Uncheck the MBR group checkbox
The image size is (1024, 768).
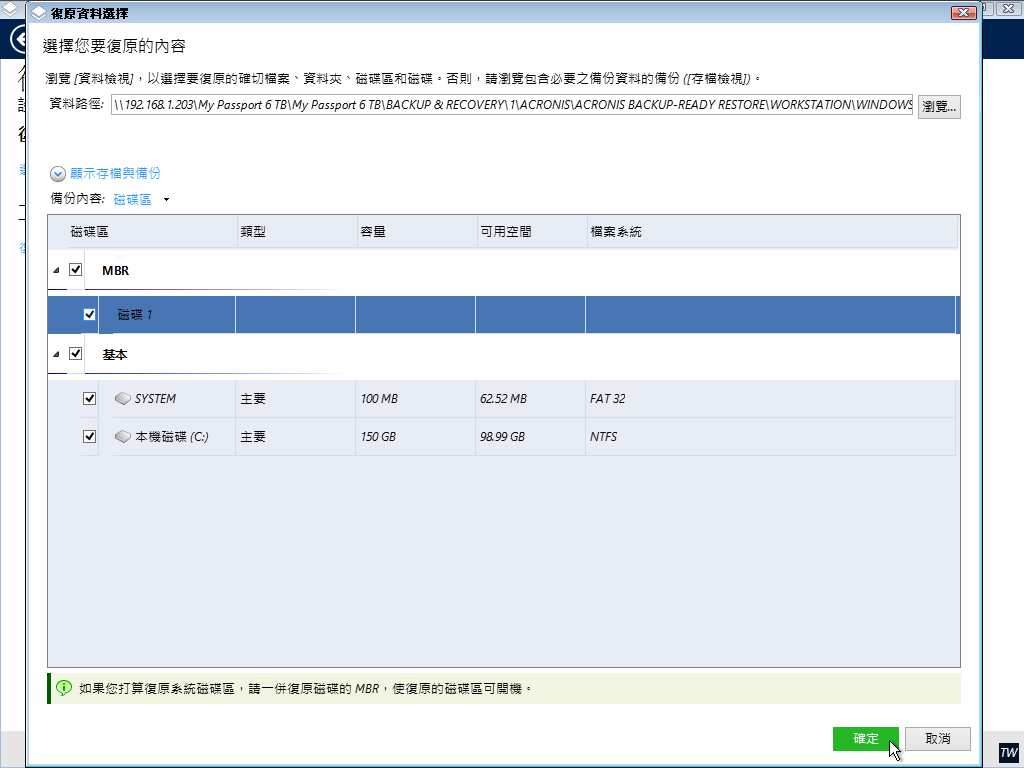(x=76, y=270)
